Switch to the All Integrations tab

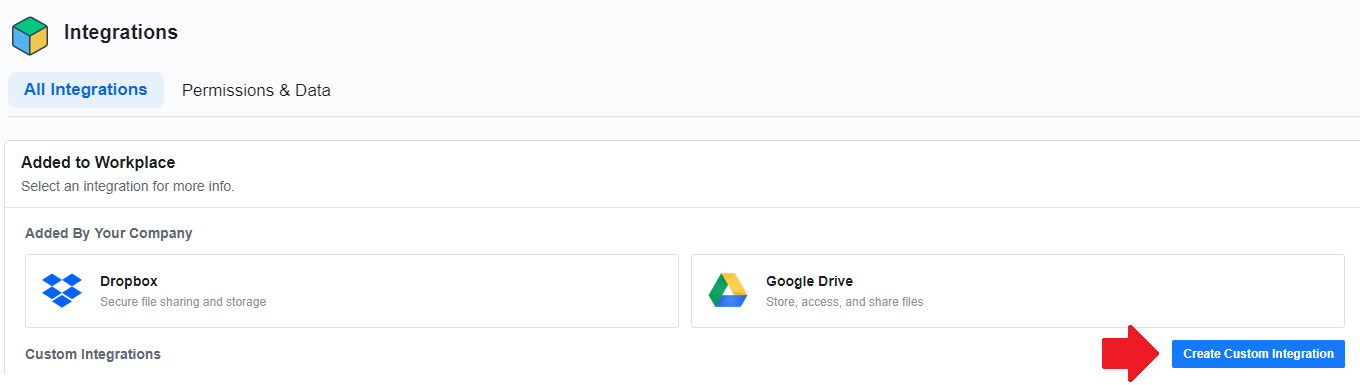(86, 90)
